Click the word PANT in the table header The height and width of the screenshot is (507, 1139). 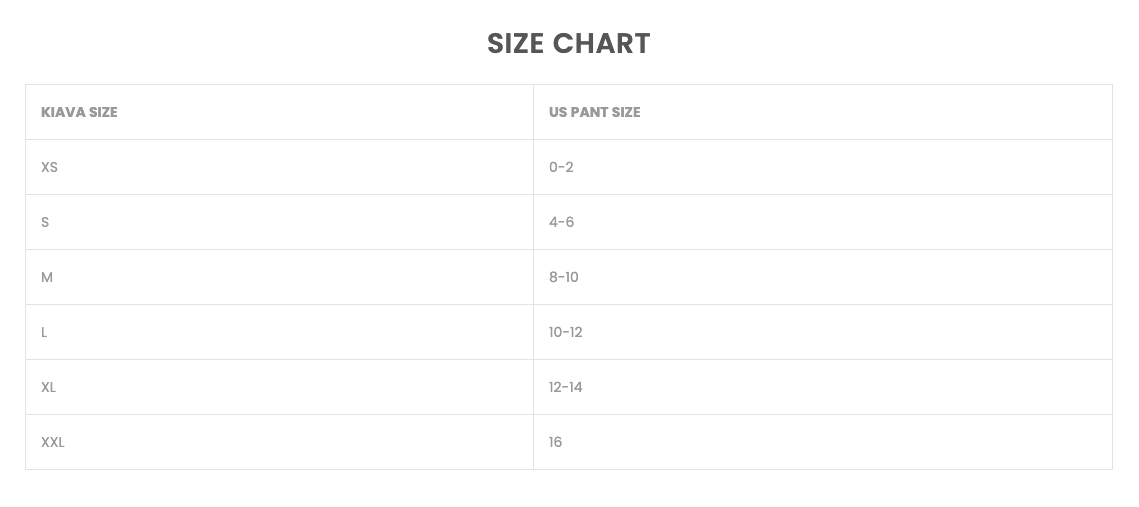[589, 112]
